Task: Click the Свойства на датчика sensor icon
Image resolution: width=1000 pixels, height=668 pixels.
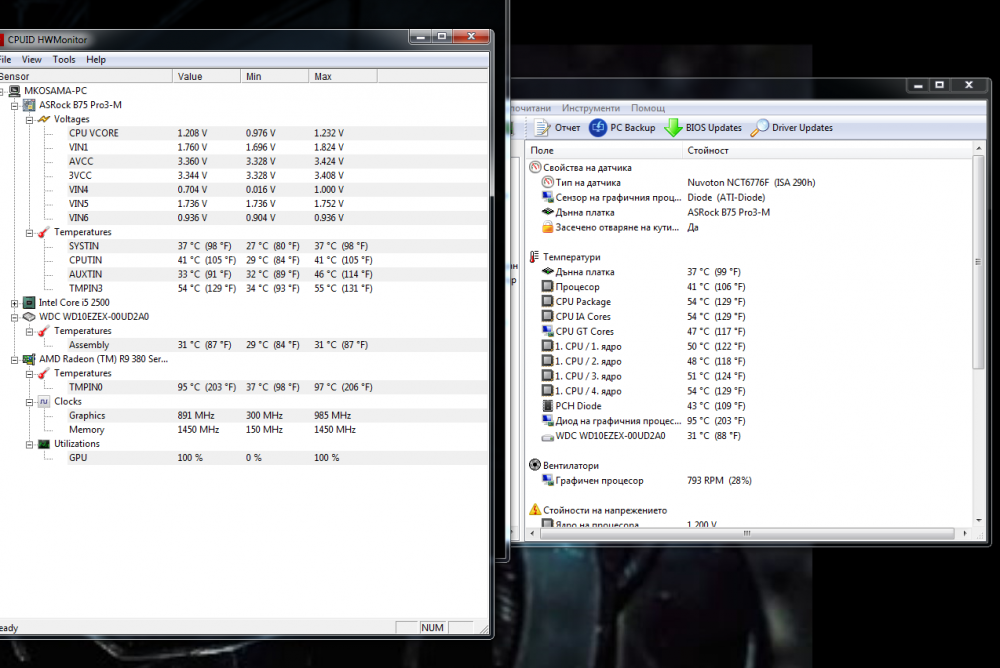Action: pyautogui.click(x=535, y=167)
